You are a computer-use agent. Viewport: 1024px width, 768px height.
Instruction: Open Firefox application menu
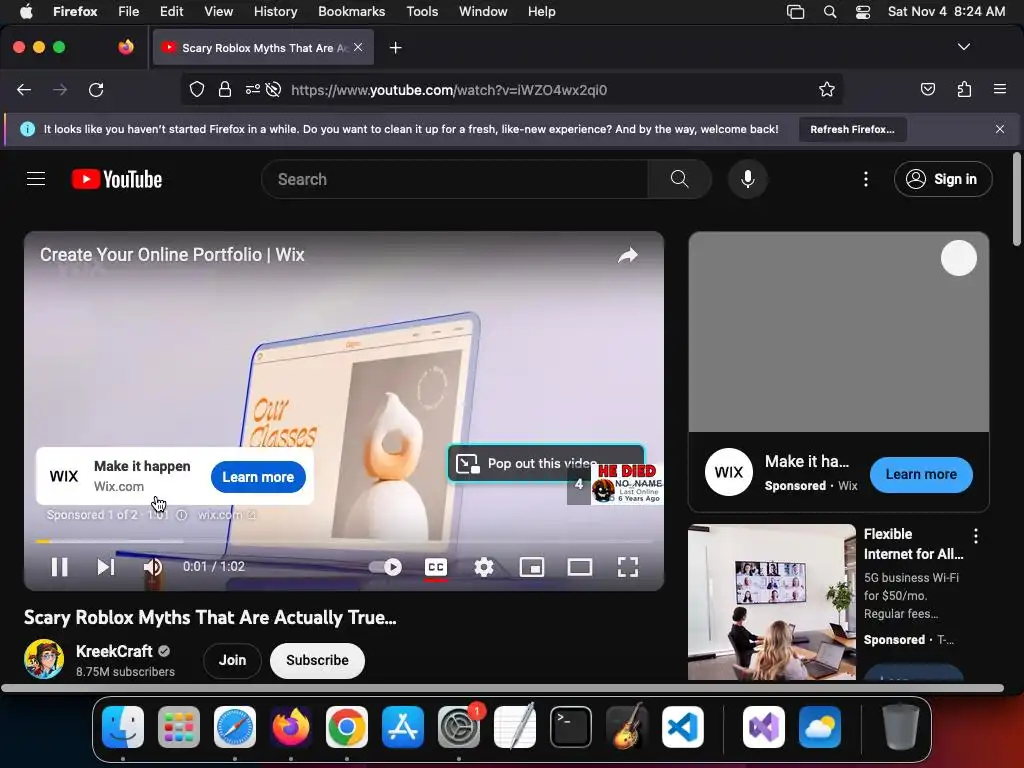pos(1000,89)
